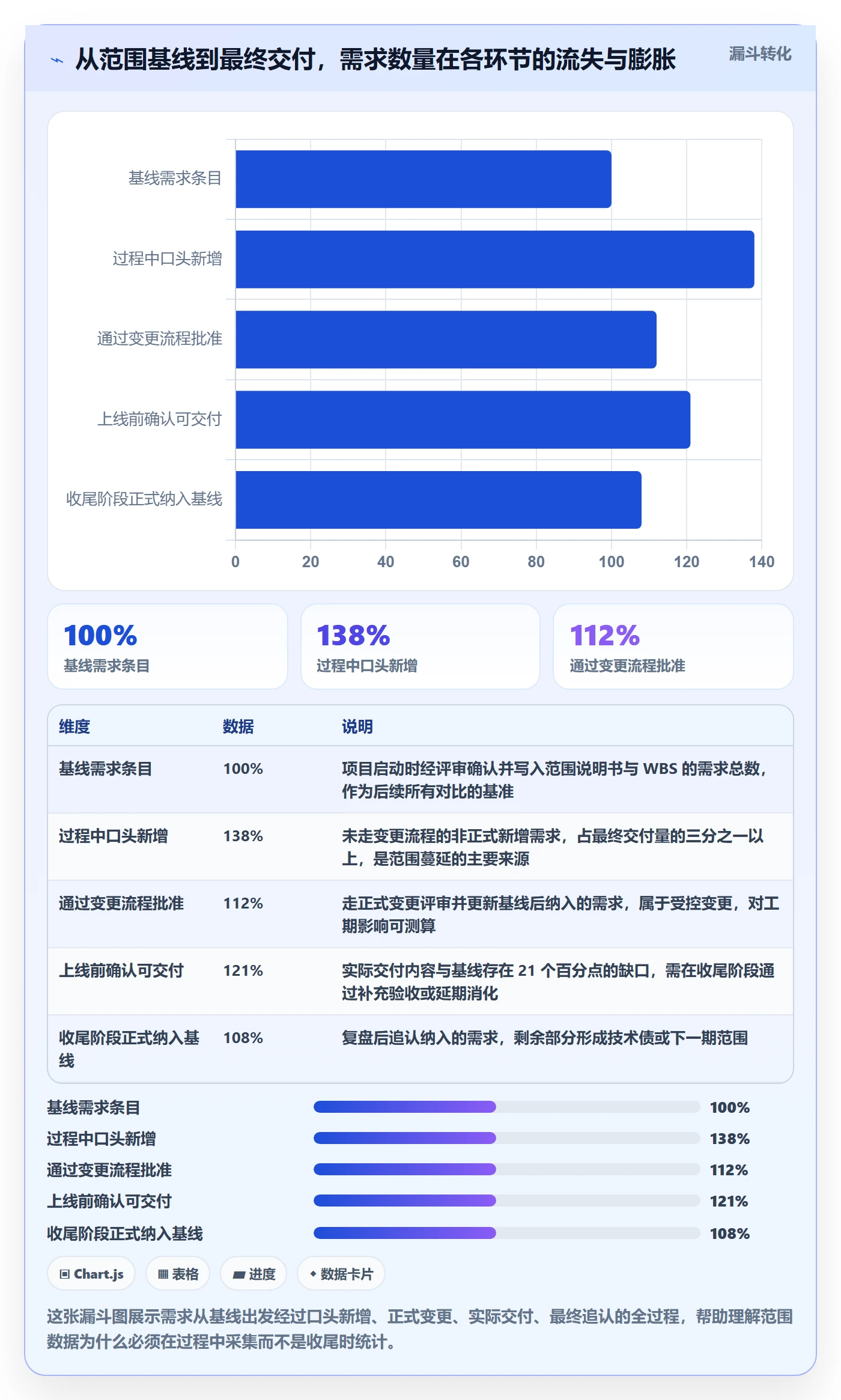Image resolution: width=841 pixels, height=1400 pixels.
Task: Click the 过程中口头新增 bar in the chart
Action: tap(495, 260)
